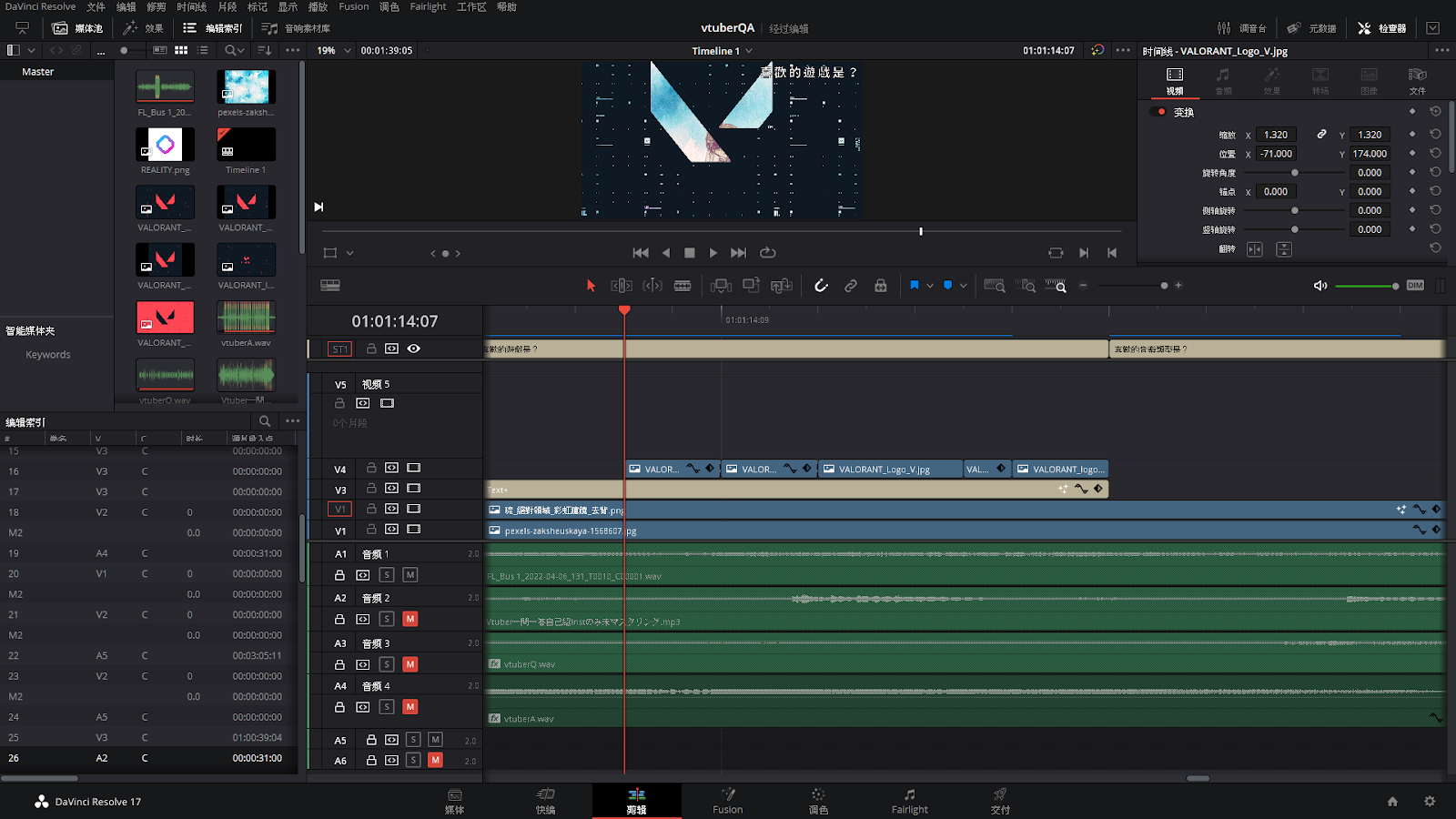Image resolution: width=1456 pixels, height=819 pixels.
Task: Adjust the rotation angle slider in inspector
Action: pos(1294,173)
